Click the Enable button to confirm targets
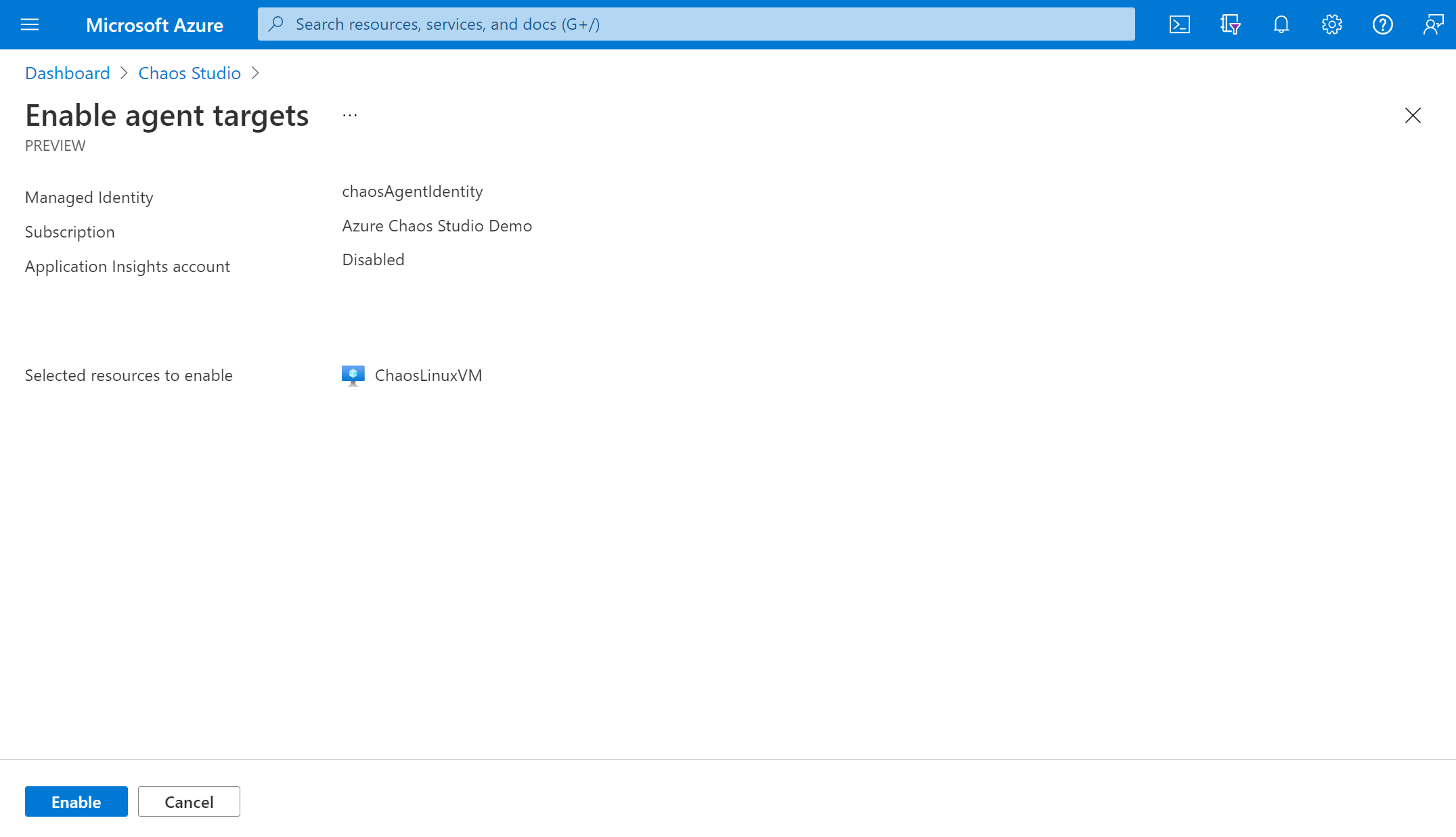Screen dimensions: 1456x837 point(76,801)
